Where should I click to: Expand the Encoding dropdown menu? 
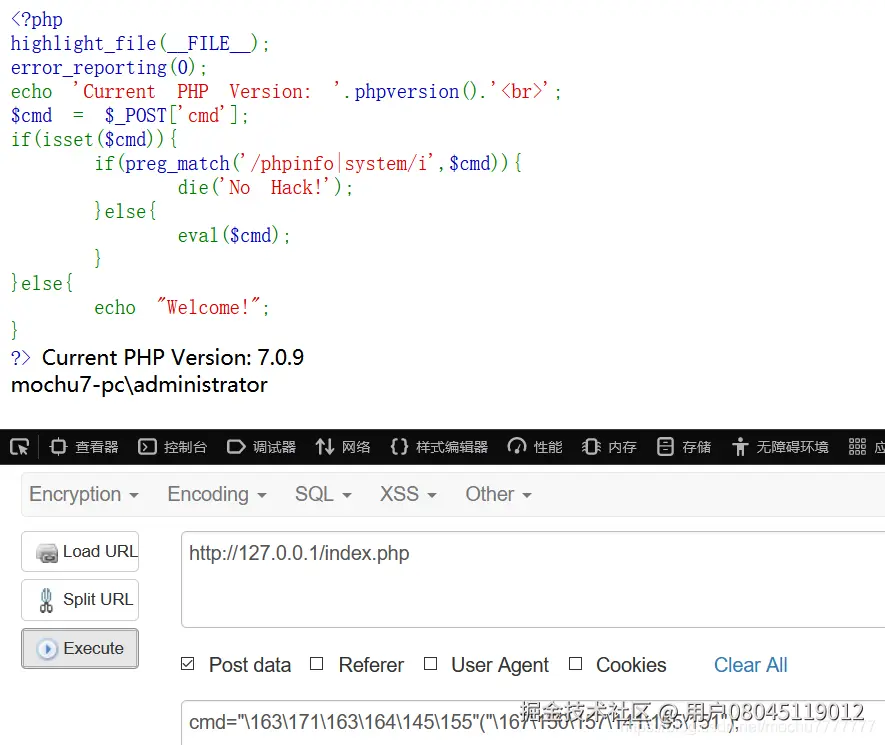217,494
